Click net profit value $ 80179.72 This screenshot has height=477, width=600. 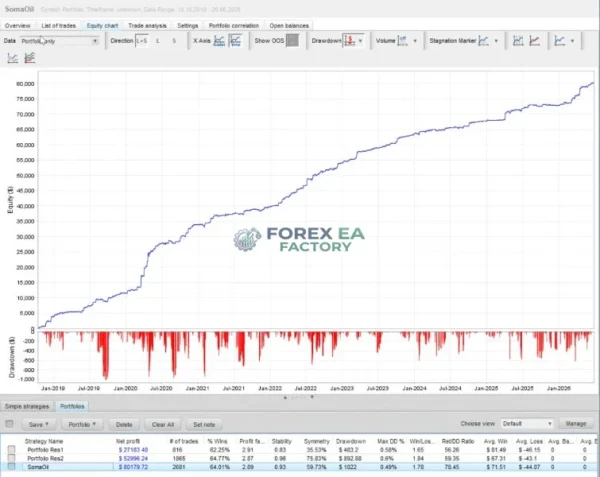pos(133,467)
